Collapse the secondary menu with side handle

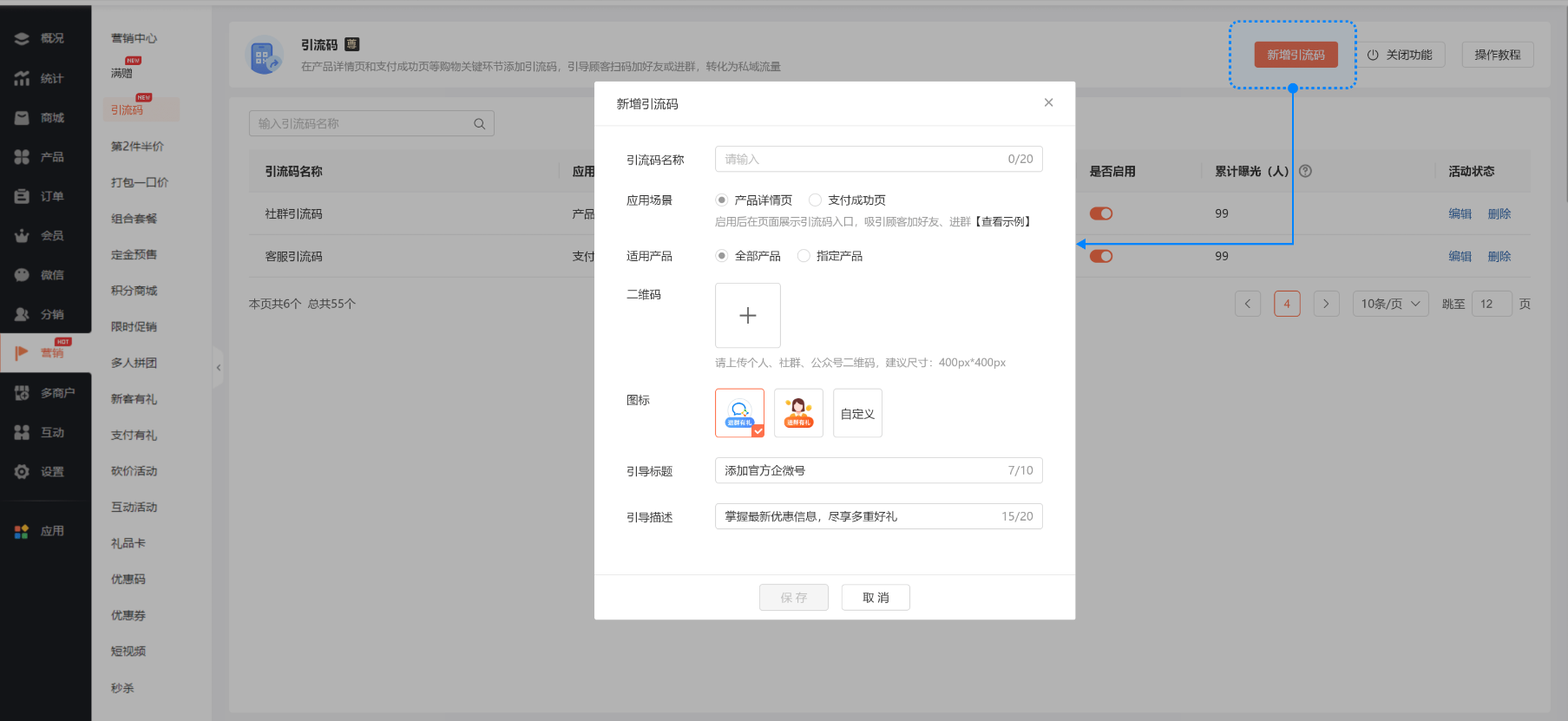tap(218, 368)
